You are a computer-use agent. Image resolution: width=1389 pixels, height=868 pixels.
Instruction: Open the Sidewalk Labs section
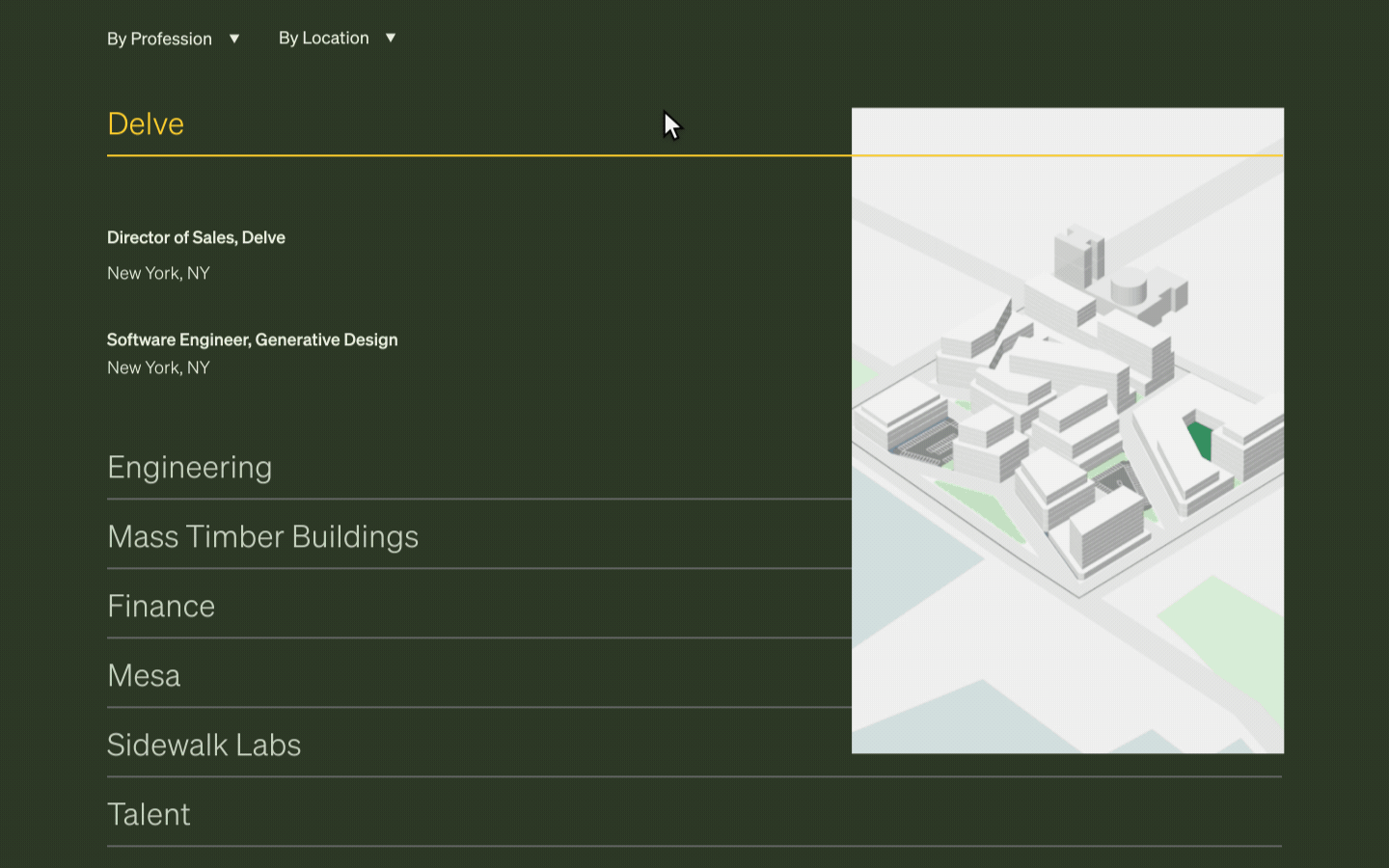click(x=204, y=746)
